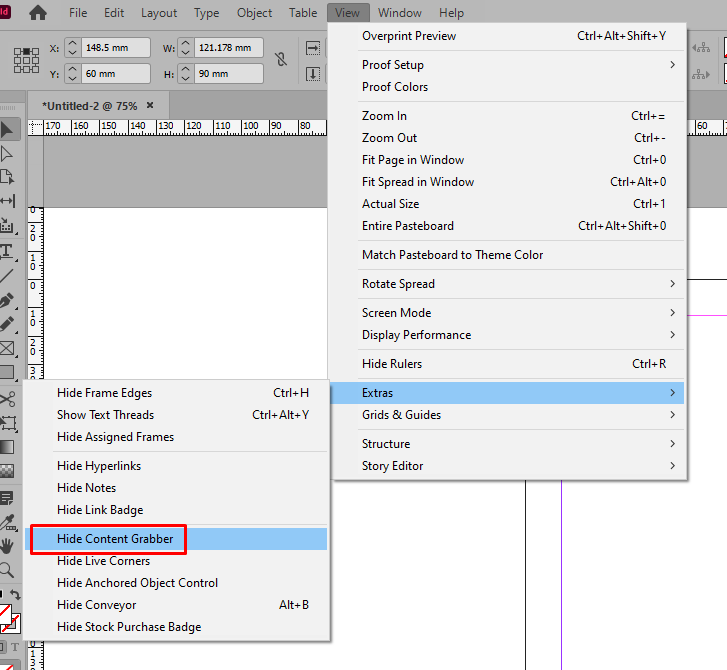Open the Edit menu
The height and width of the screenshot is (670, 727).
click(114, 13)
